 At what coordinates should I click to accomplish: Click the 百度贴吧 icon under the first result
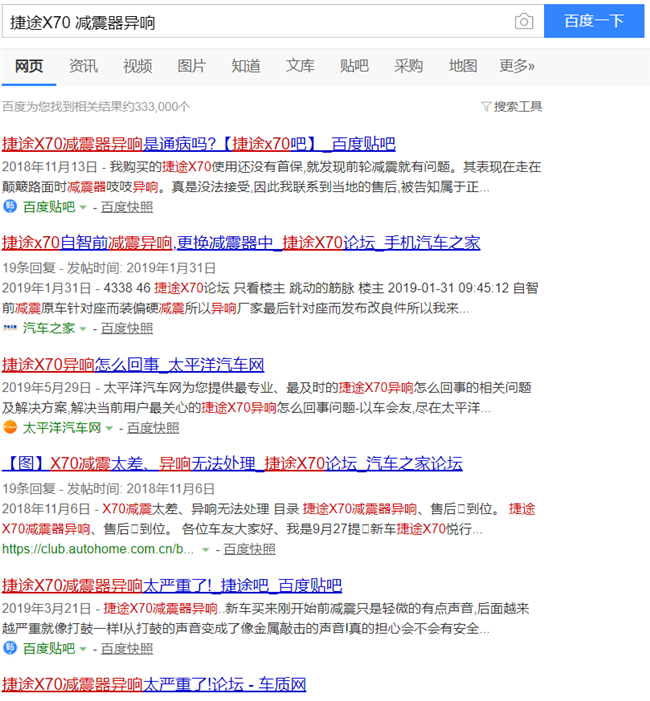pyautogui.click(x=10, y=207)
